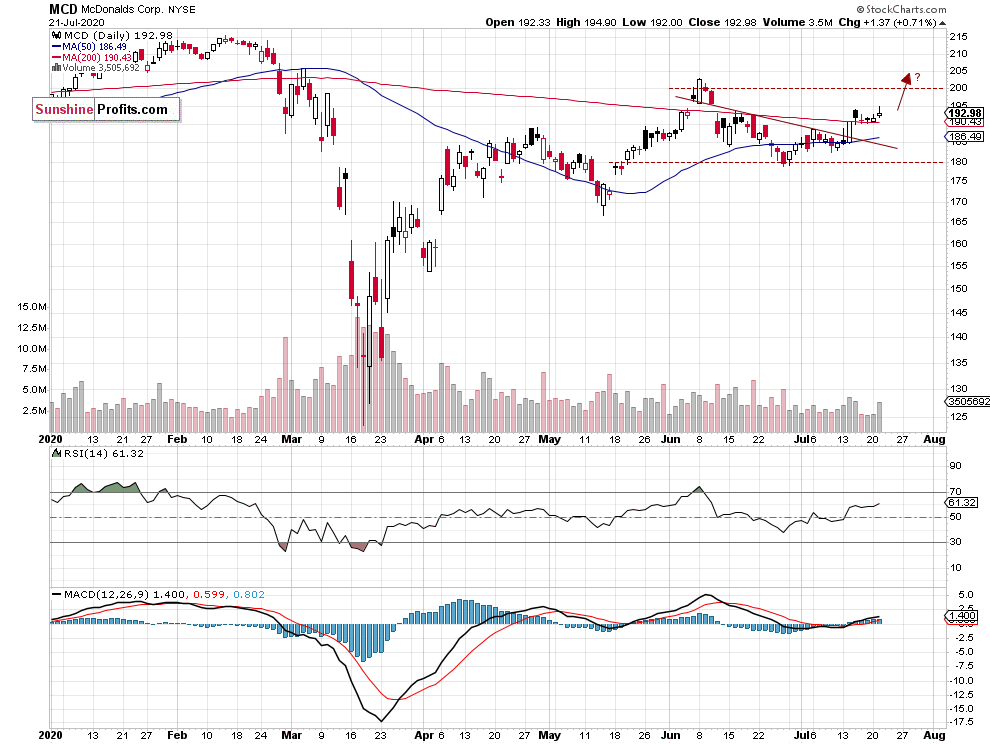Click the NYSE exchange label
The width and height of the screenshot is (990, 744).
[182, 9]
